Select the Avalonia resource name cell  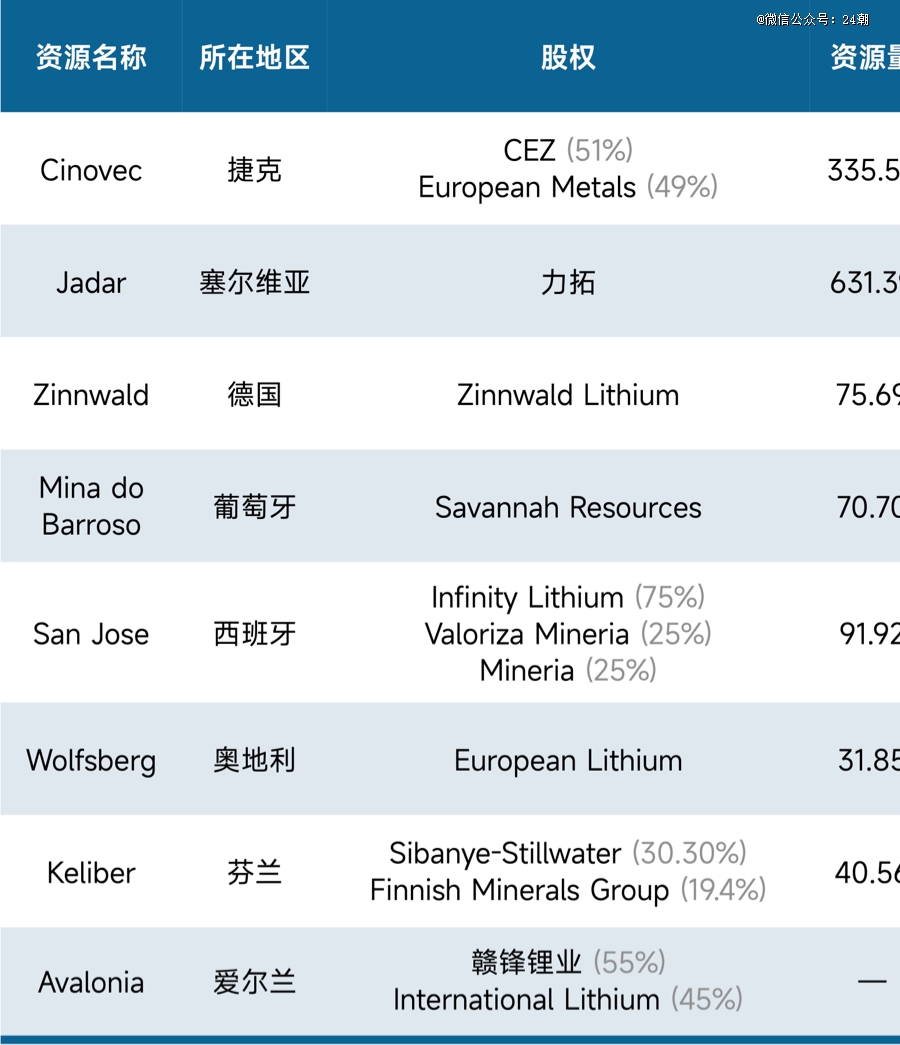coord(91,982)
